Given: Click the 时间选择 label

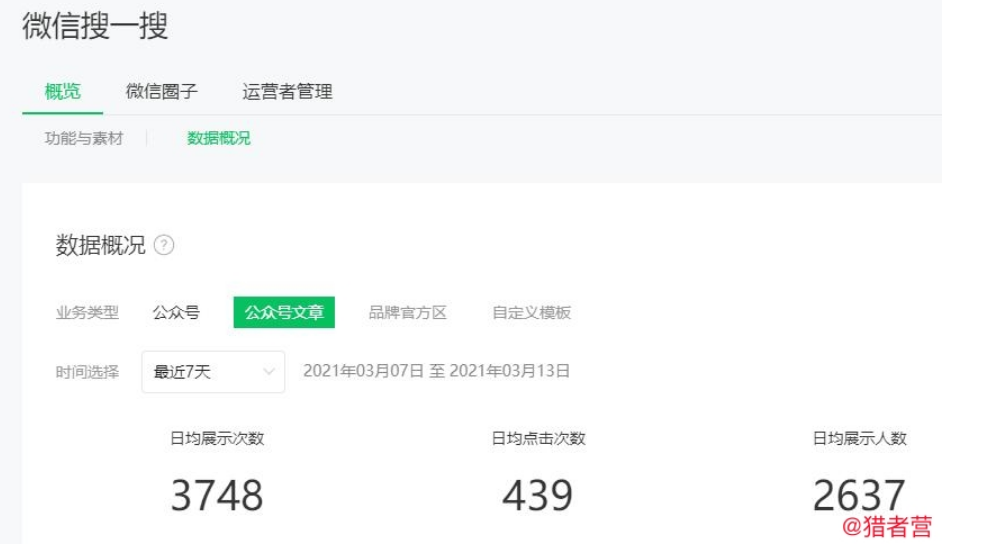Looking at the screenshot, I should (x=87, y=372).
